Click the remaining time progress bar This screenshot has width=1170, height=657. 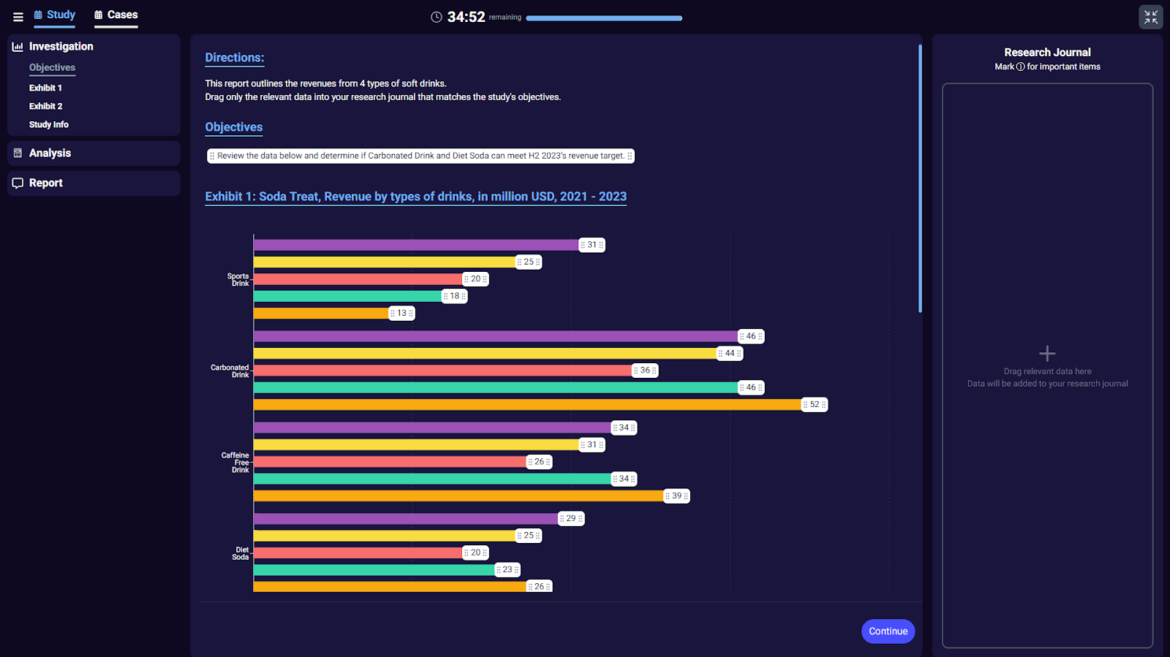(x=604, y=18)
